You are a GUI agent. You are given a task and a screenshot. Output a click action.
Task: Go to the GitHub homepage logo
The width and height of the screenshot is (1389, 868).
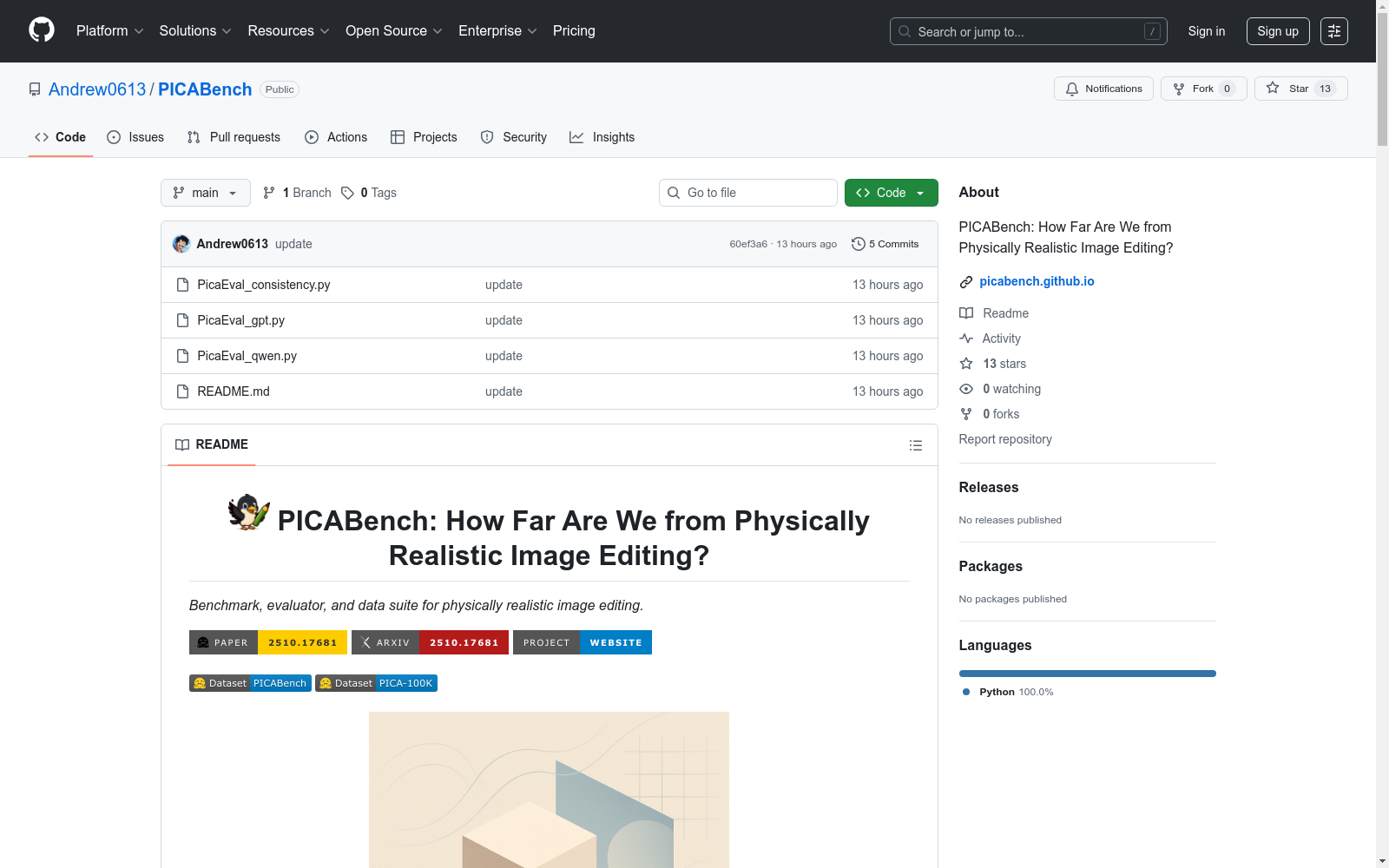click(x=42, y=30)
